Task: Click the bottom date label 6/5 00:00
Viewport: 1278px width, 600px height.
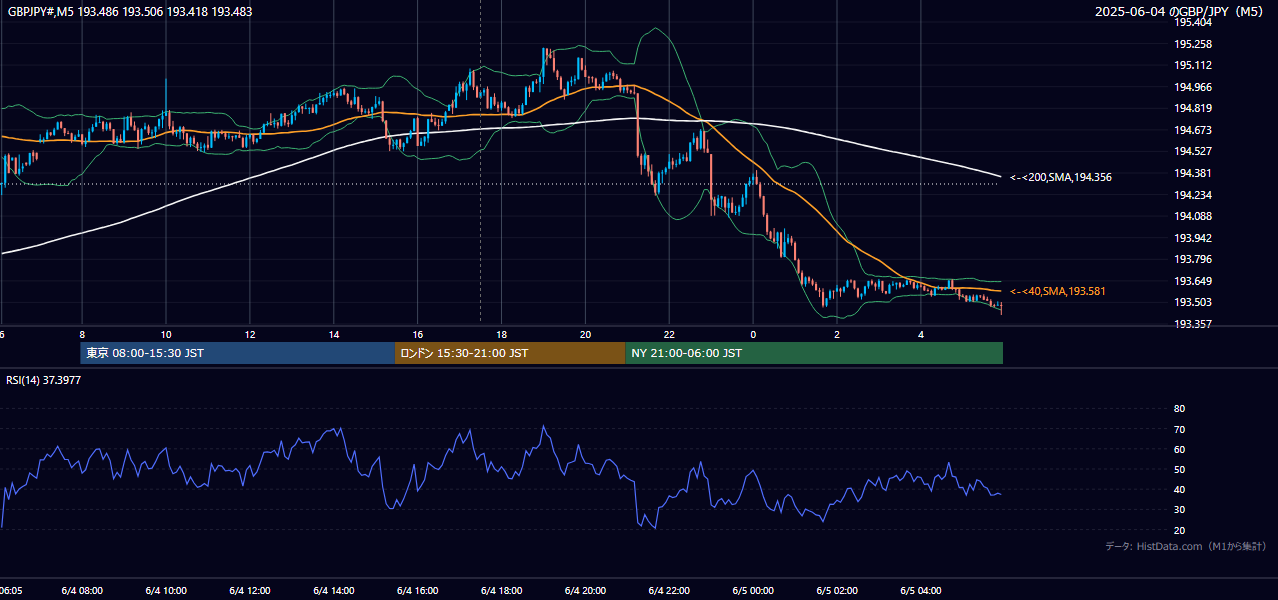Action: (753, 590)
